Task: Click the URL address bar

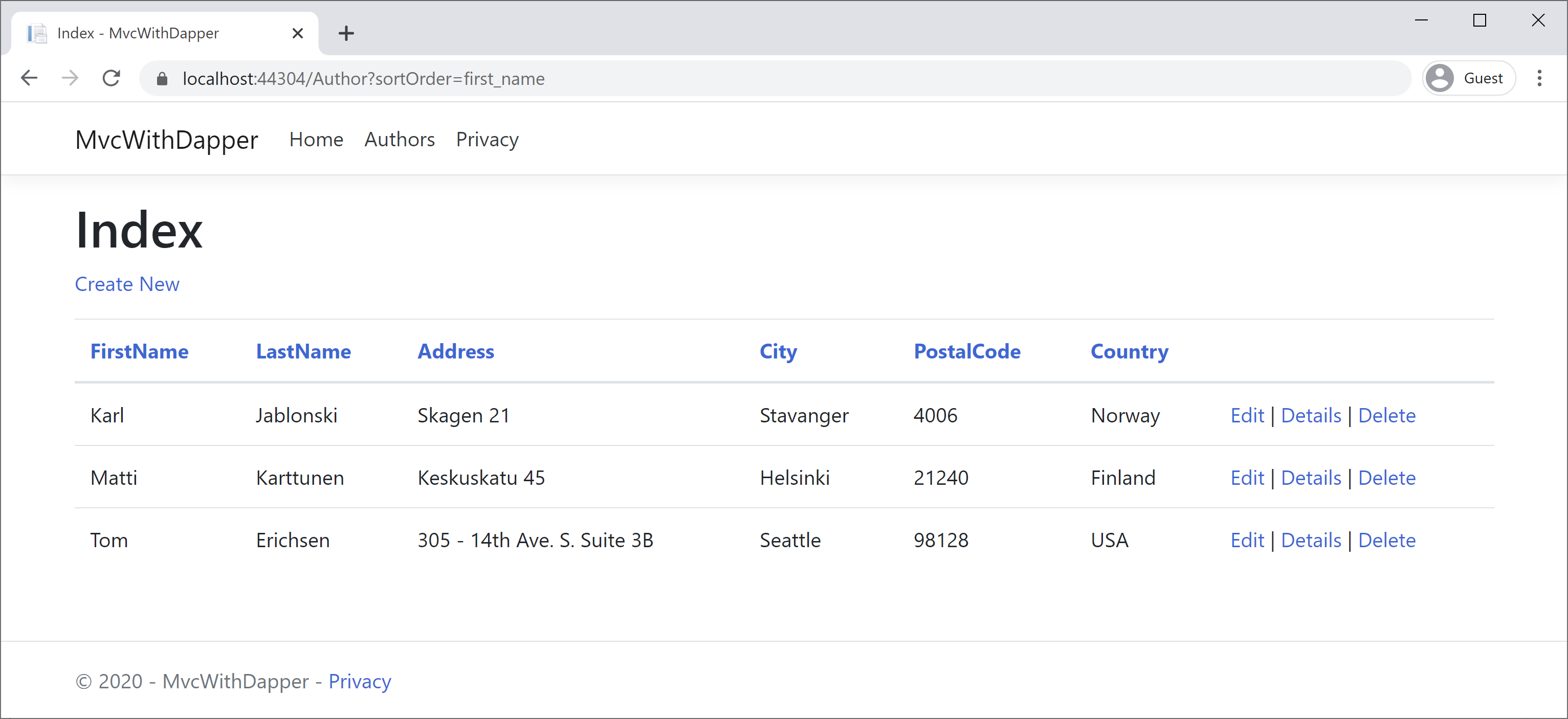Action: pos(731,78)
